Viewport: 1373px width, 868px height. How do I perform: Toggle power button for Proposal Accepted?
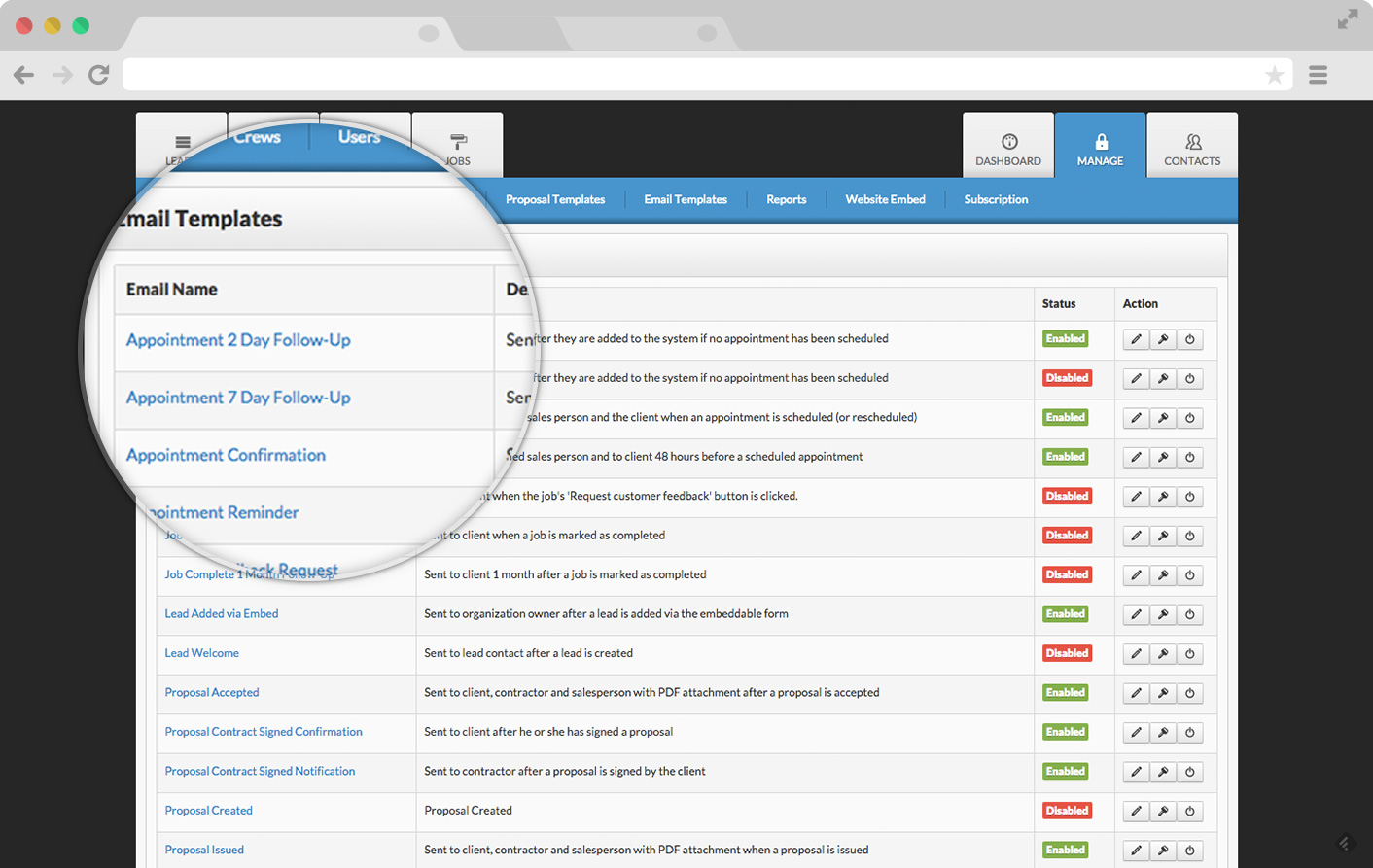point(1190,693)
